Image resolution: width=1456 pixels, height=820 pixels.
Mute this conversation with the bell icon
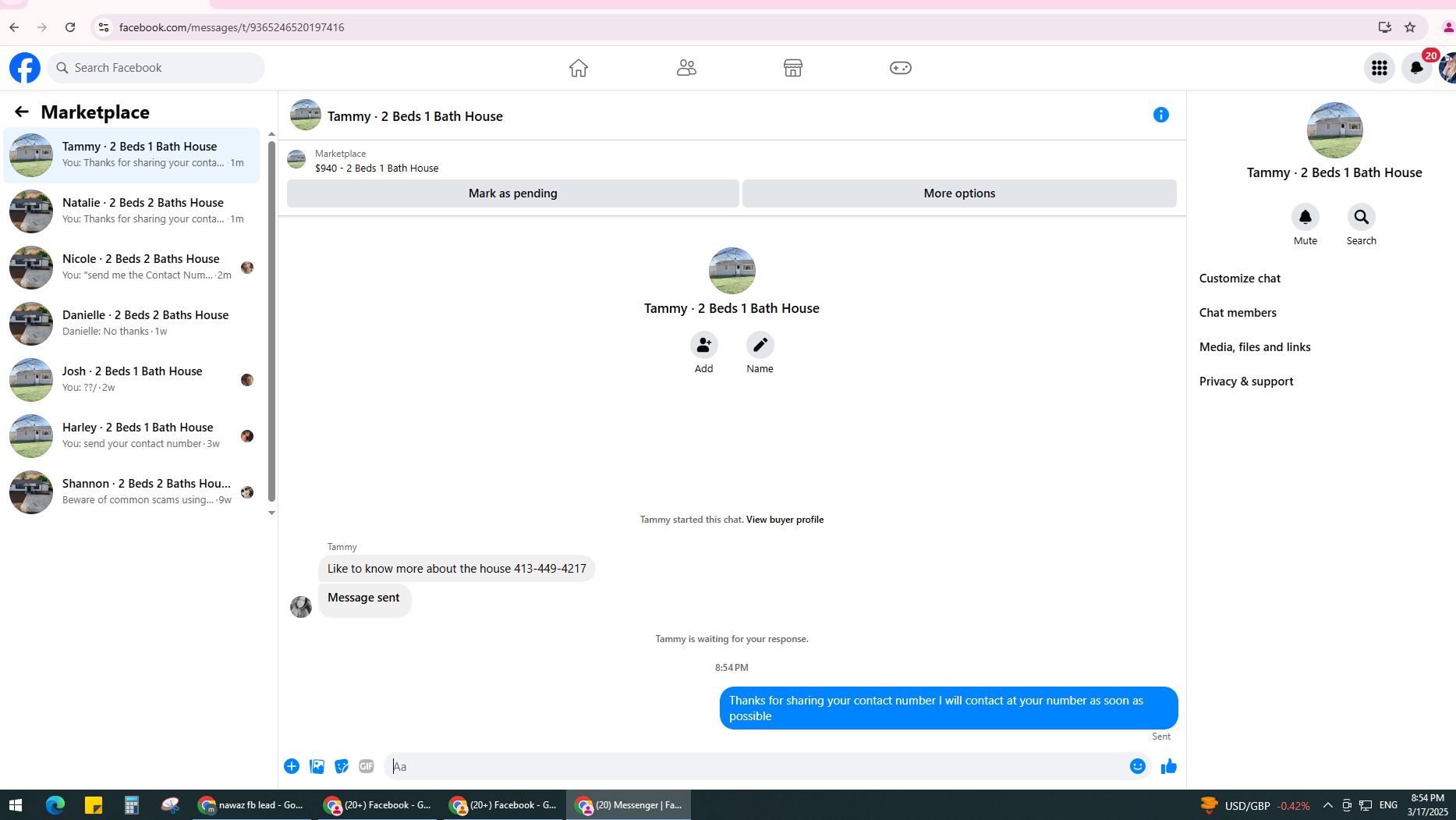click(x=1305, y=217)
